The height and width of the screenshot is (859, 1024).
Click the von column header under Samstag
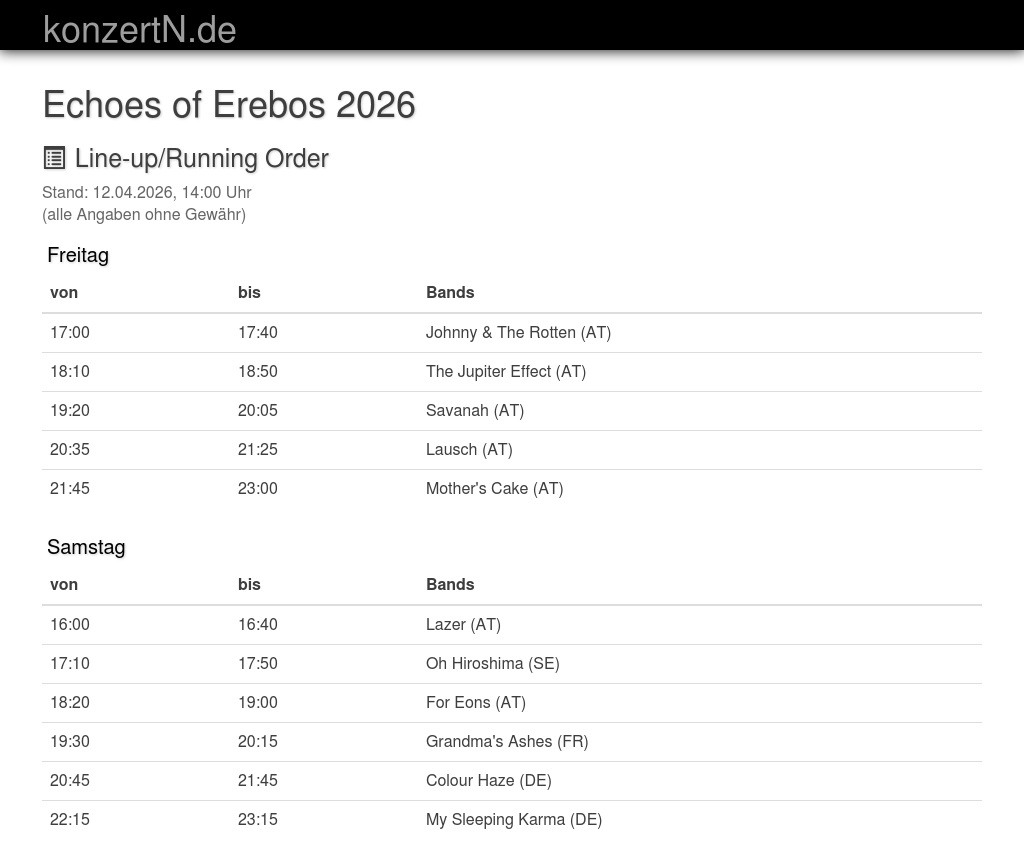[x=64, y=584]
